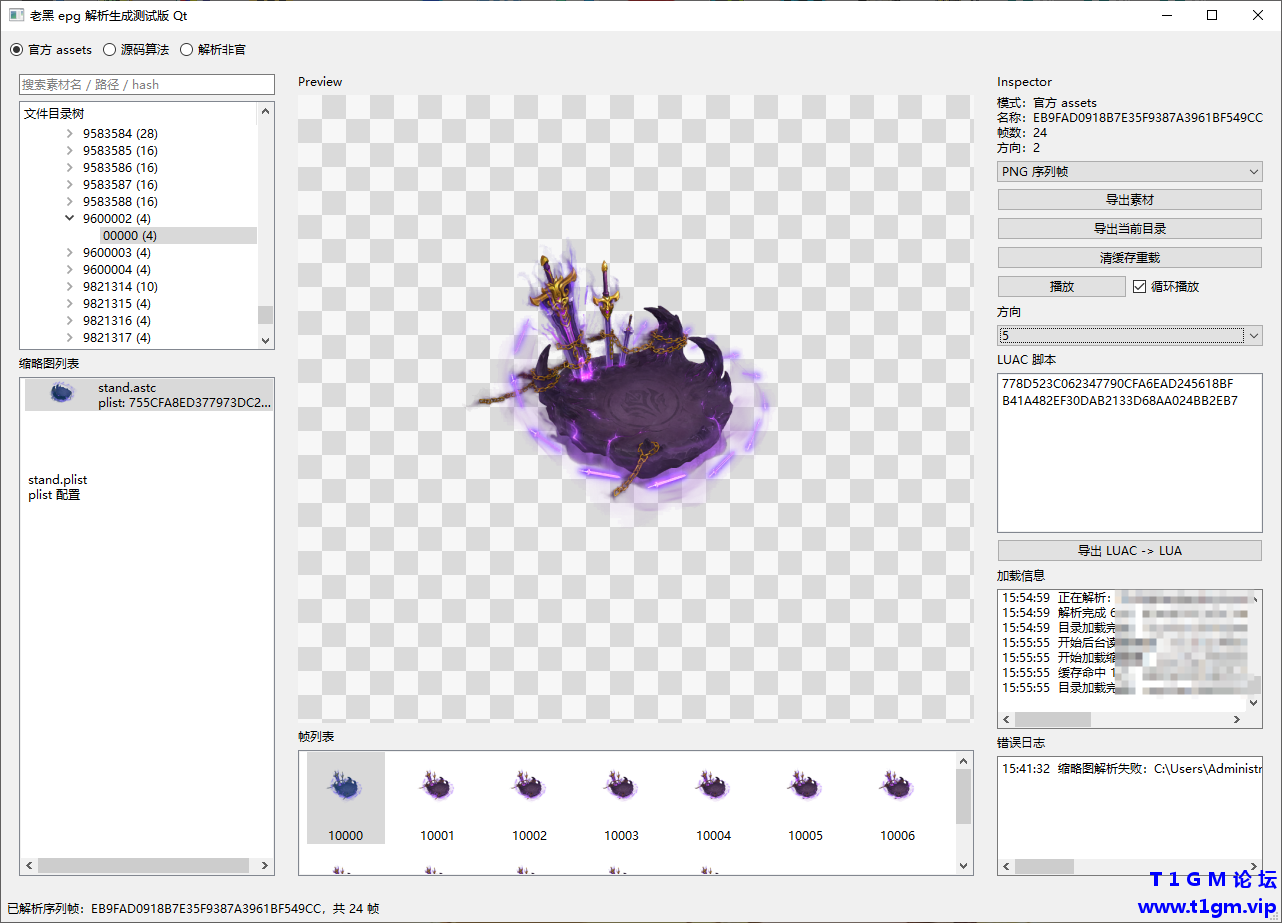1282x923 pixels.
Task: Expand the 9600003 (4) folder chevron
Action: pyautogui.click(x=69, y=253)
